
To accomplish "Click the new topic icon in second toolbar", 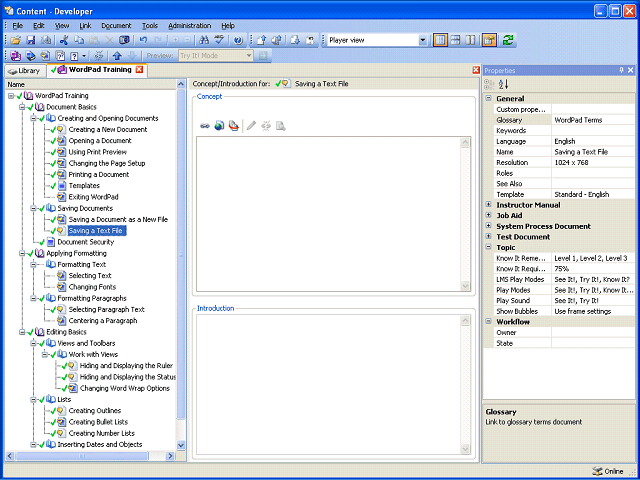I will coord(45,56).
